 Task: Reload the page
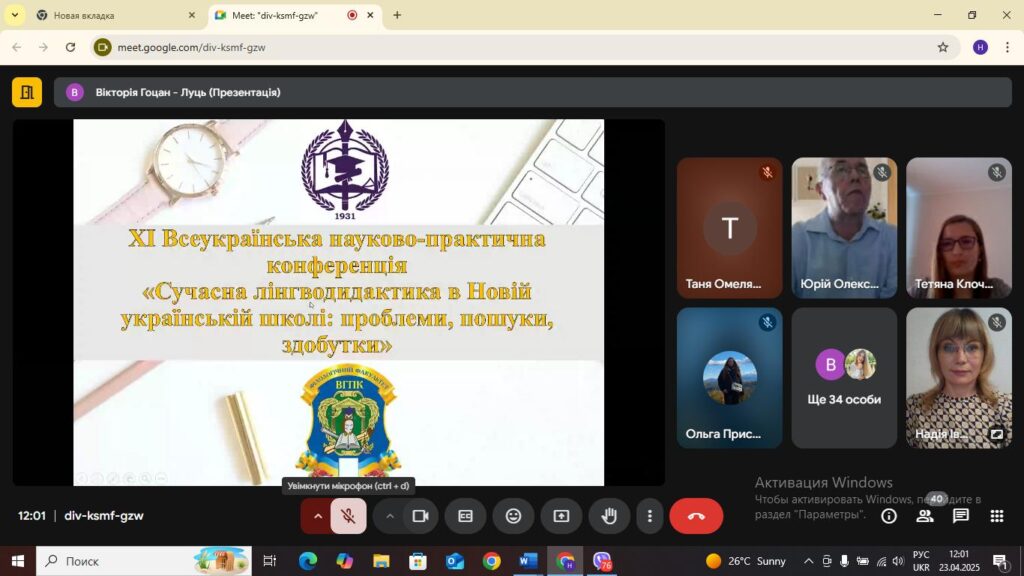[71, 47]
